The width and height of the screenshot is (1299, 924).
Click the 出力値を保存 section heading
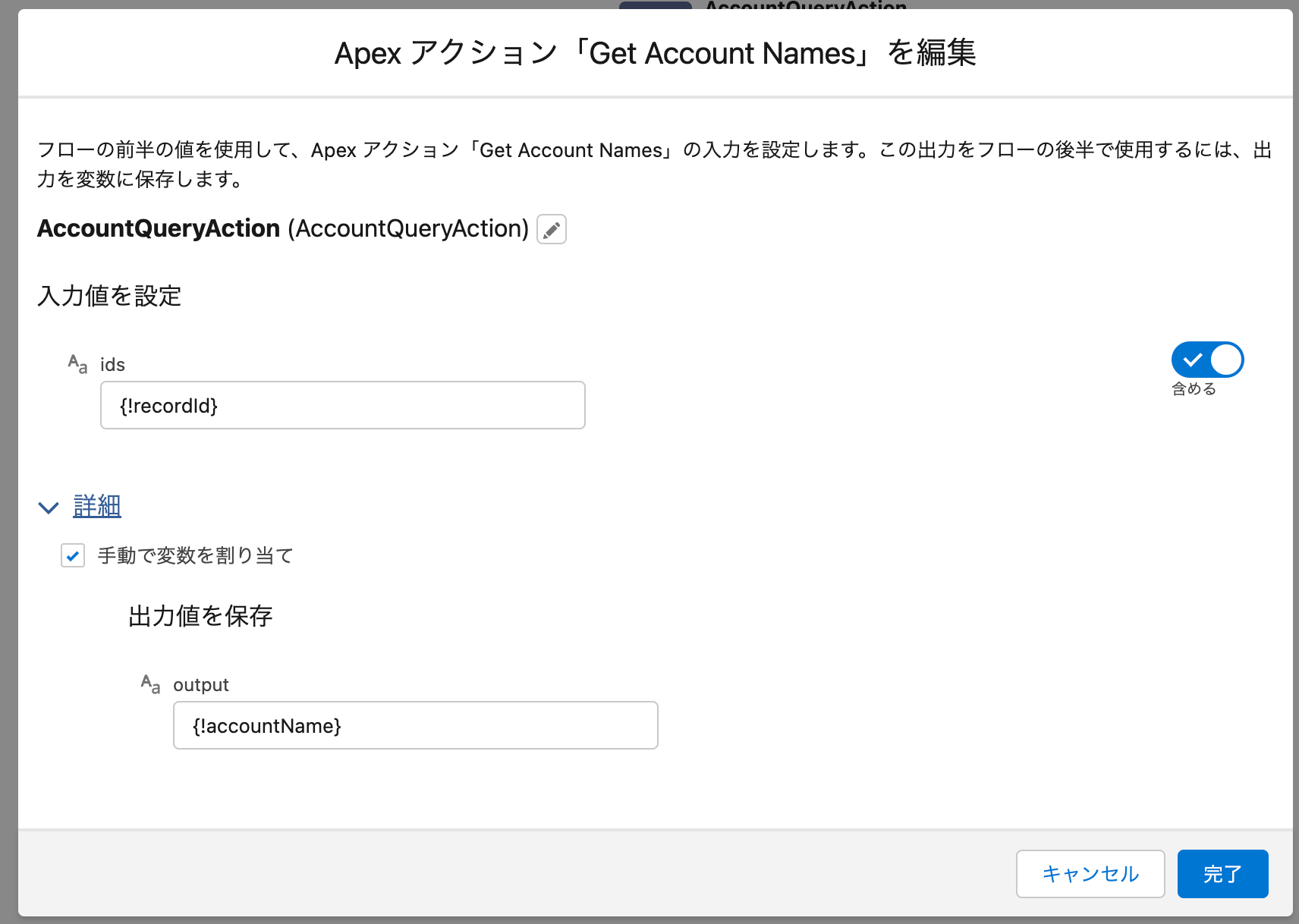click(x=200, y=616)
